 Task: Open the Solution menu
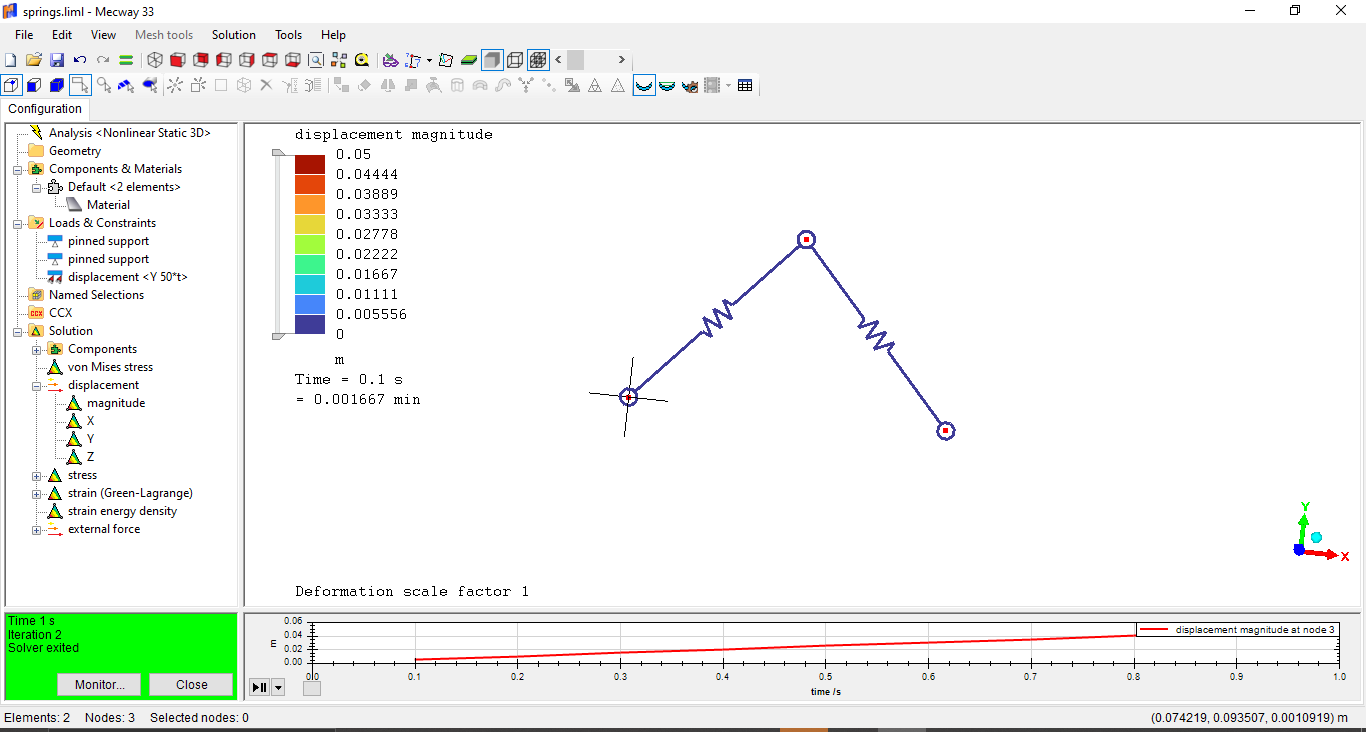pos(233,35)
